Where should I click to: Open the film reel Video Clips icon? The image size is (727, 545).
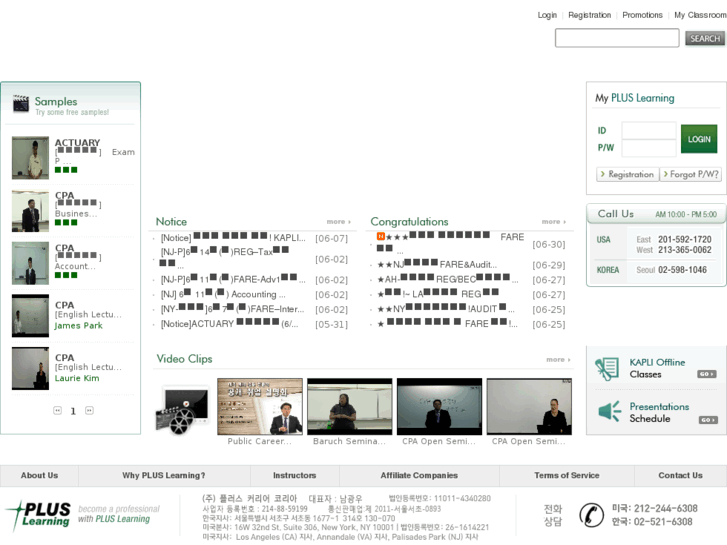(x=182, y=410)
